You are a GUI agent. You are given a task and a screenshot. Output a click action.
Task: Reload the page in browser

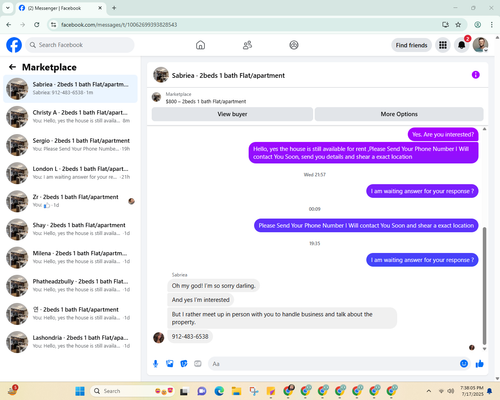[37, 25]
